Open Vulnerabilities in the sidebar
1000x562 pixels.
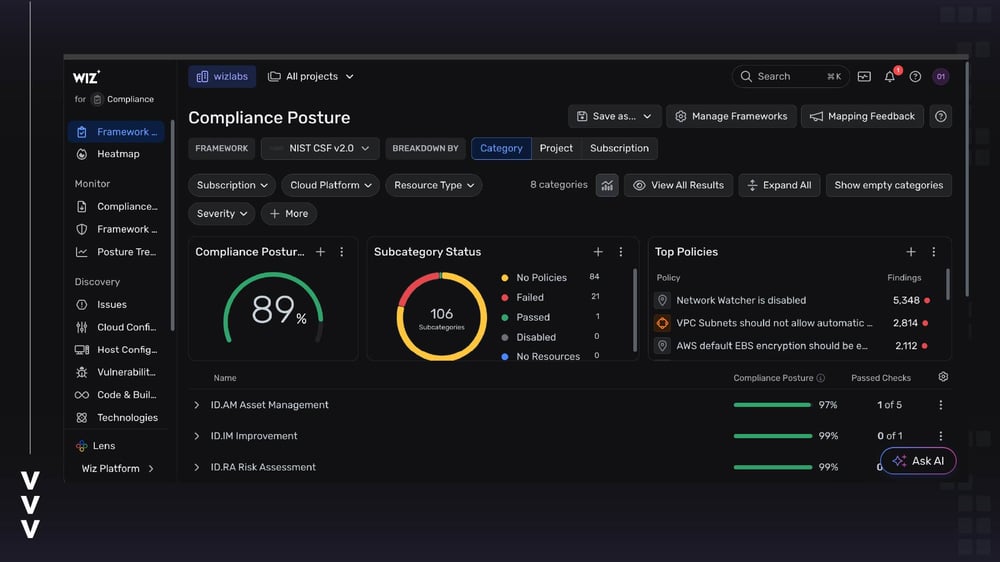(117, 372)
